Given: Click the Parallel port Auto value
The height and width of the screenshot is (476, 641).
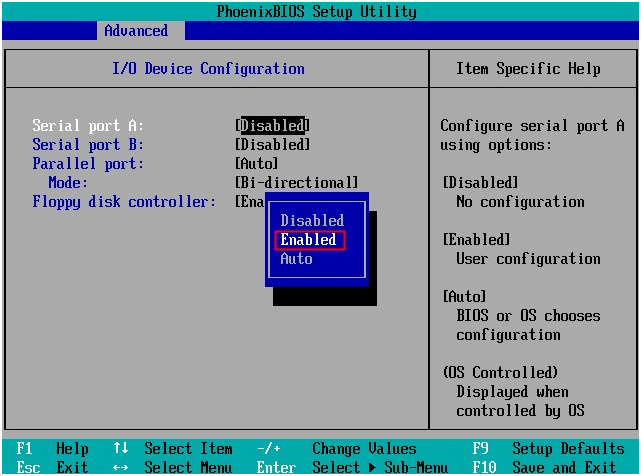Looking at the screenshot, I should coord(256,164).
